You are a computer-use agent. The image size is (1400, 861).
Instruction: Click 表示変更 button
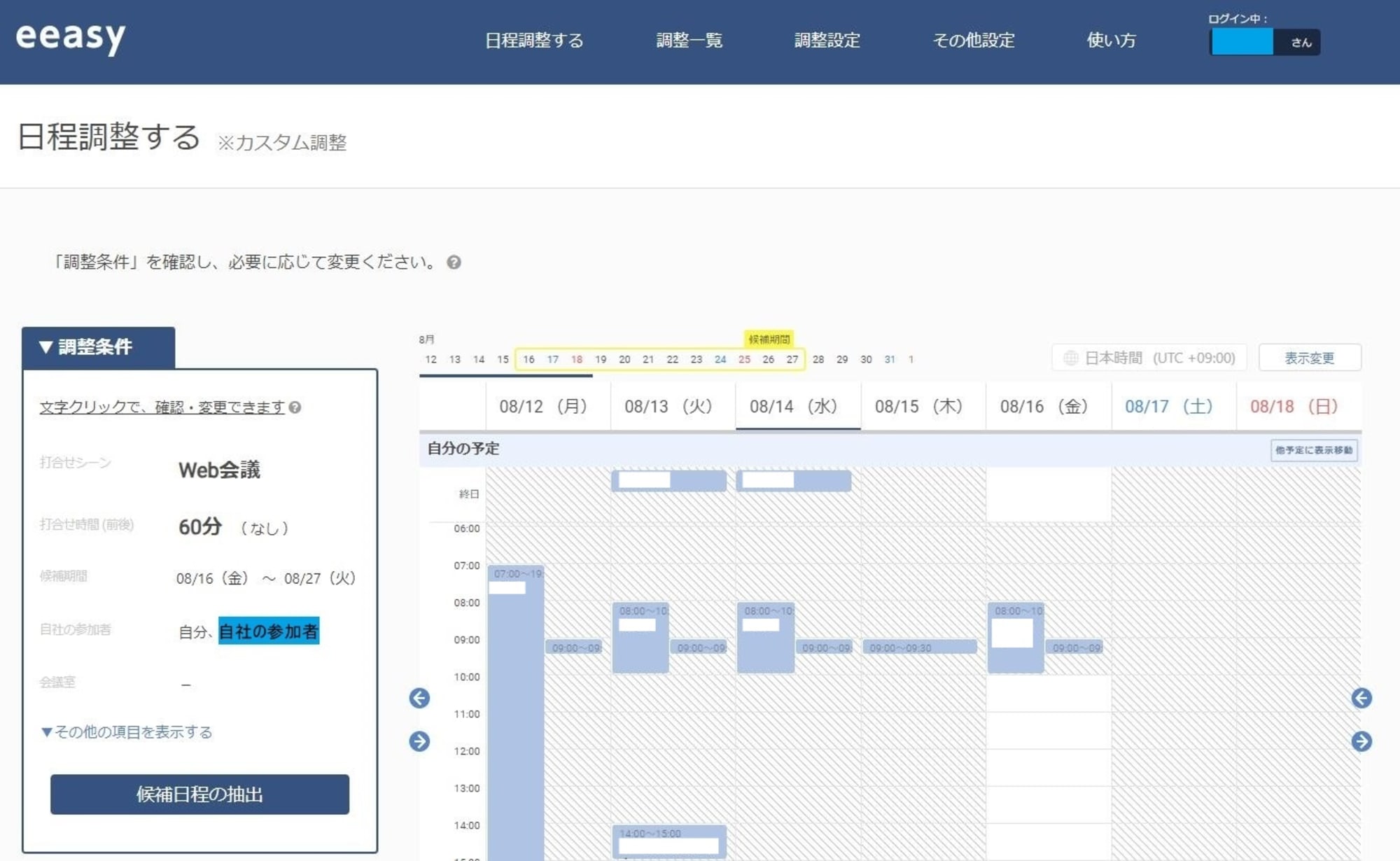1310,358
